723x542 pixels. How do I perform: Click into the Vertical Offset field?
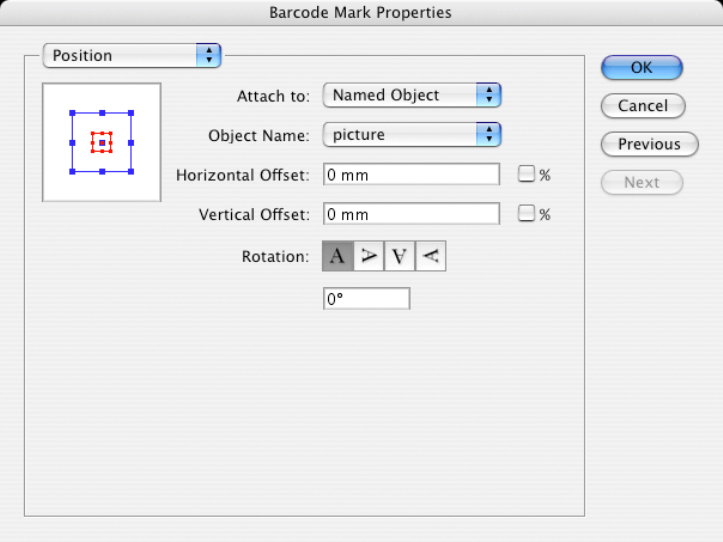[411, 214]
